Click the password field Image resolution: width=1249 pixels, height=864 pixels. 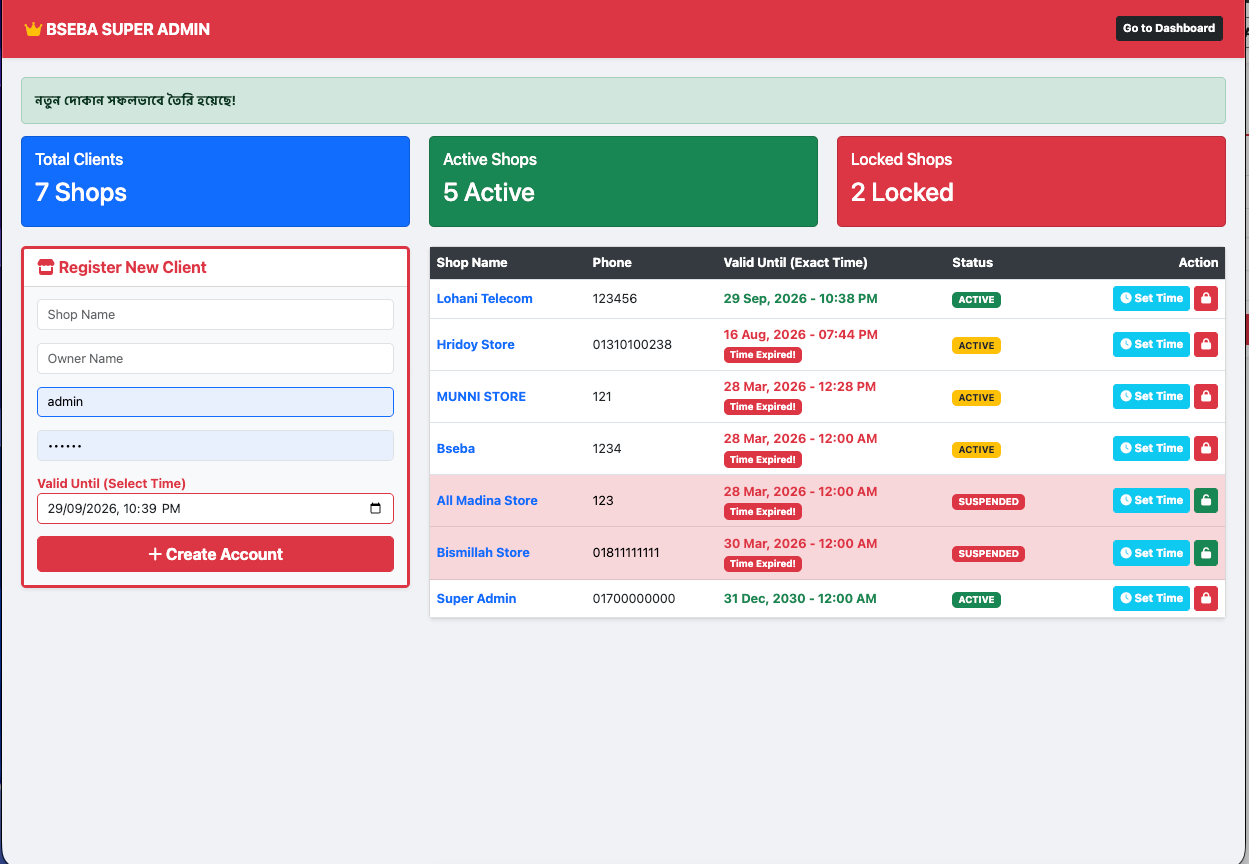tap(215, 445)
